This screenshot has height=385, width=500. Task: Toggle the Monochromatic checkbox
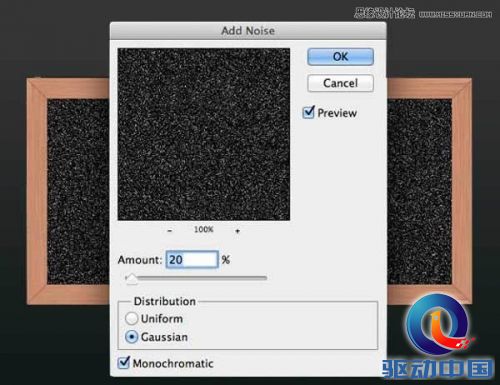click(124, 363)
